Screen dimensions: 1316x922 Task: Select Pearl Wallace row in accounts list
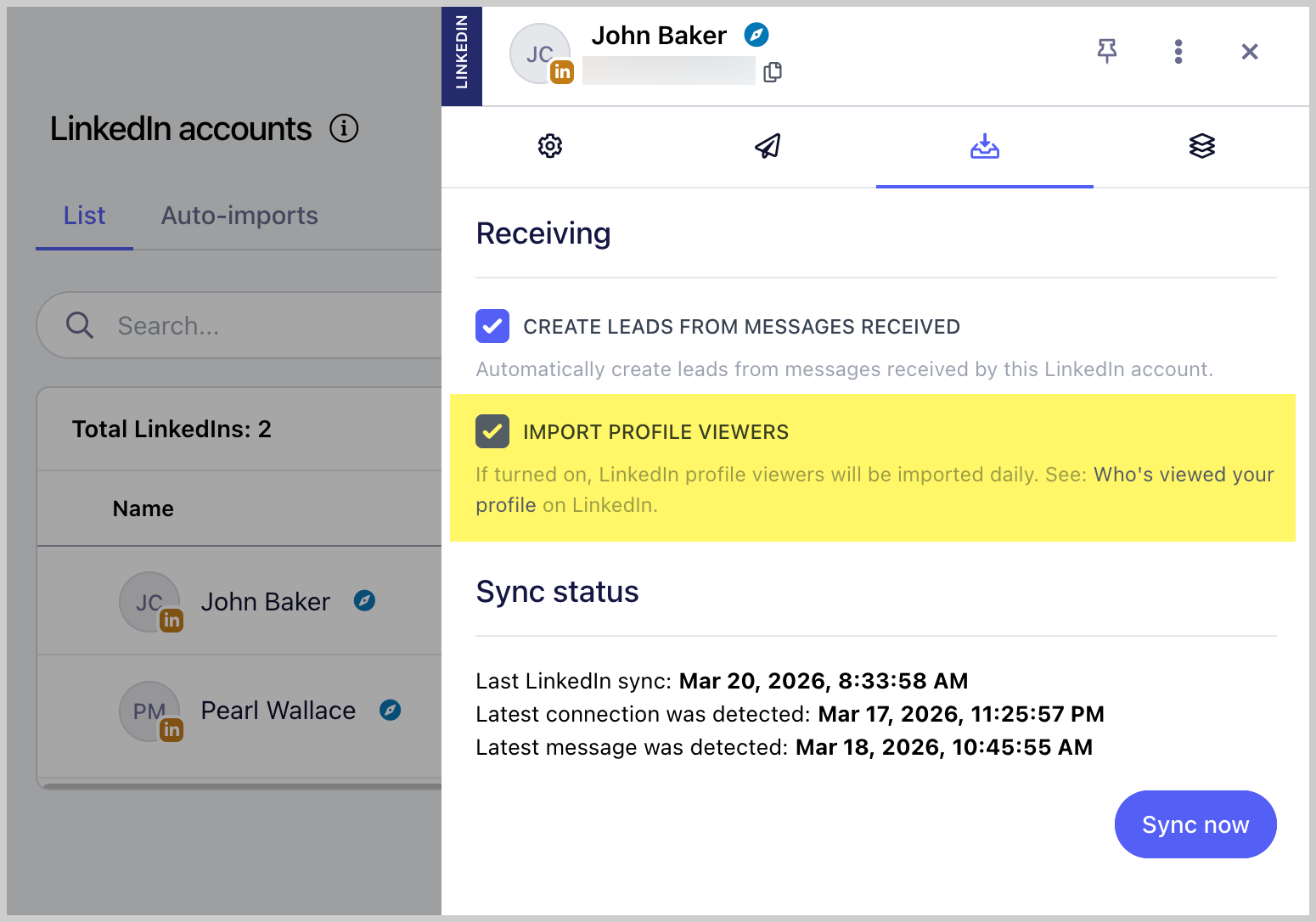(239, 711)
